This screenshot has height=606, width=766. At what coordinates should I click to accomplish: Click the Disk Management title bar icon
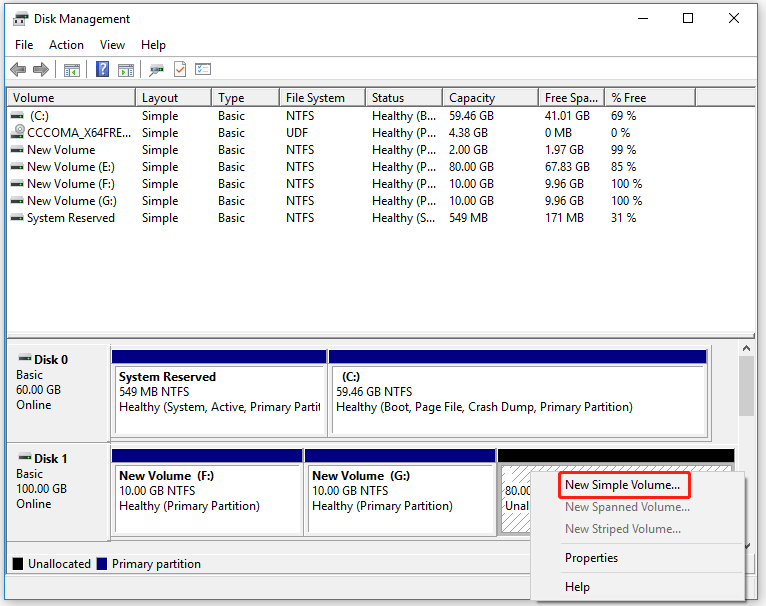(20, 19)
